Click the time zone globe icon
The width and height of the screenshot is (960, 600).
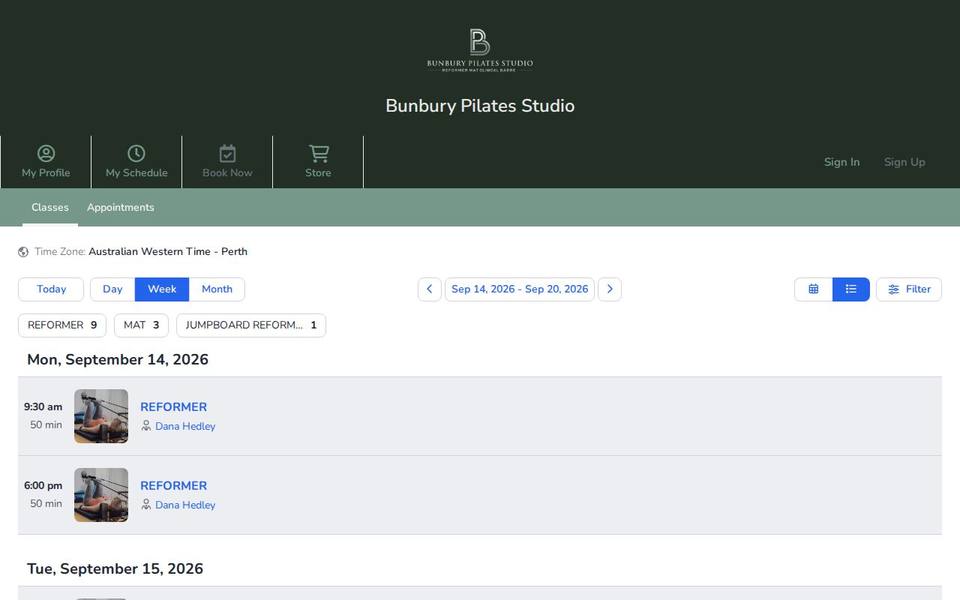pyautogui.click(x=23, y=252)
